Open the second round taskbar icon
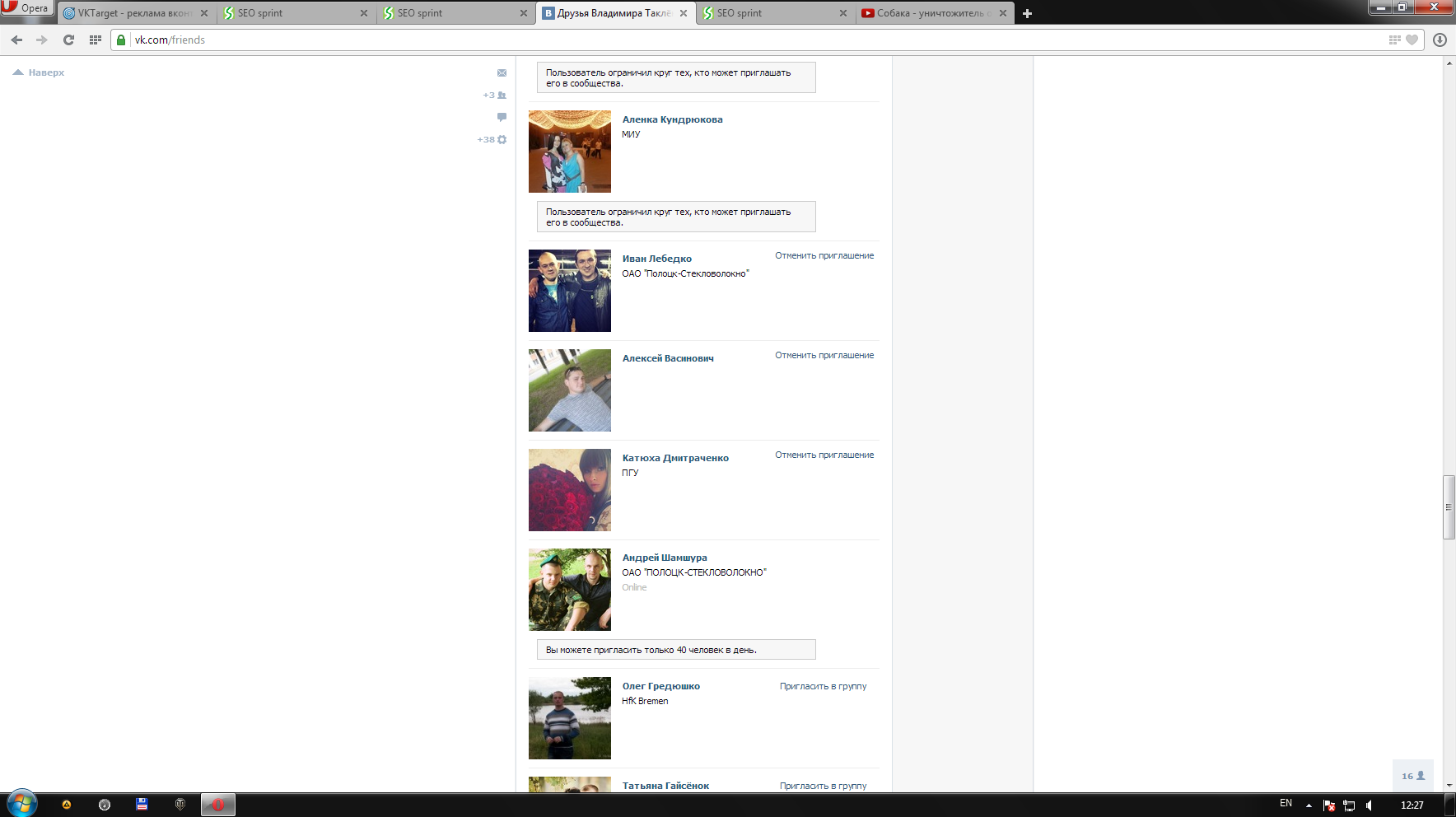Viewport: 1456px width, 817px height. coord(105,805)
